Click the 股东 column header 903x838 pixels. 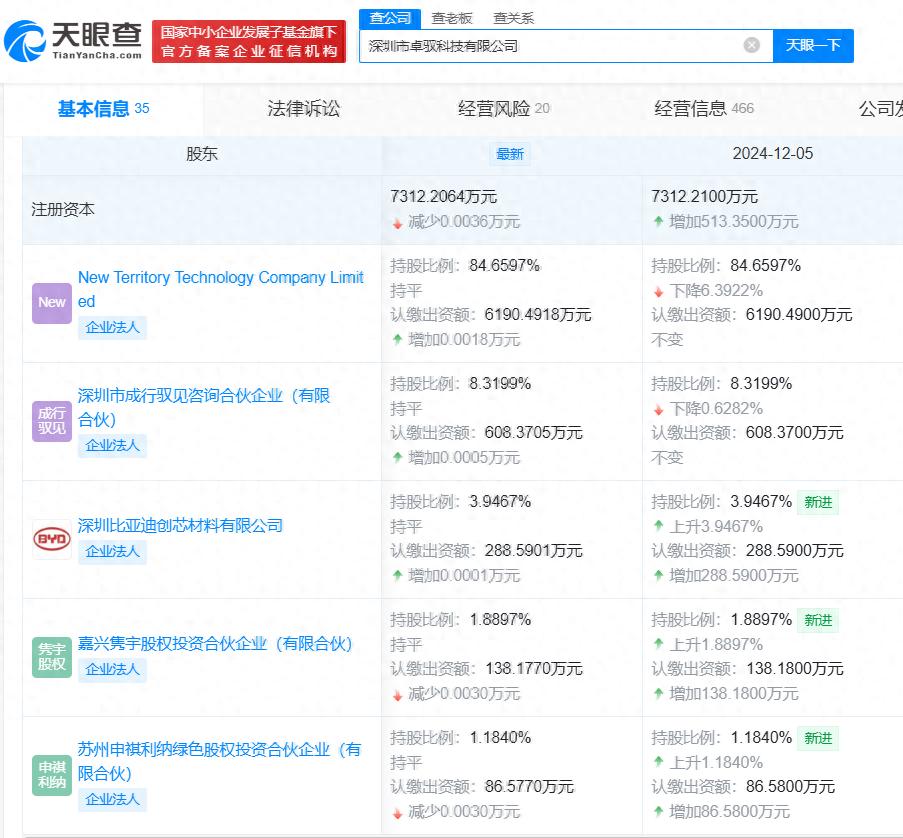pyautogui.click(x=202, y=153)
